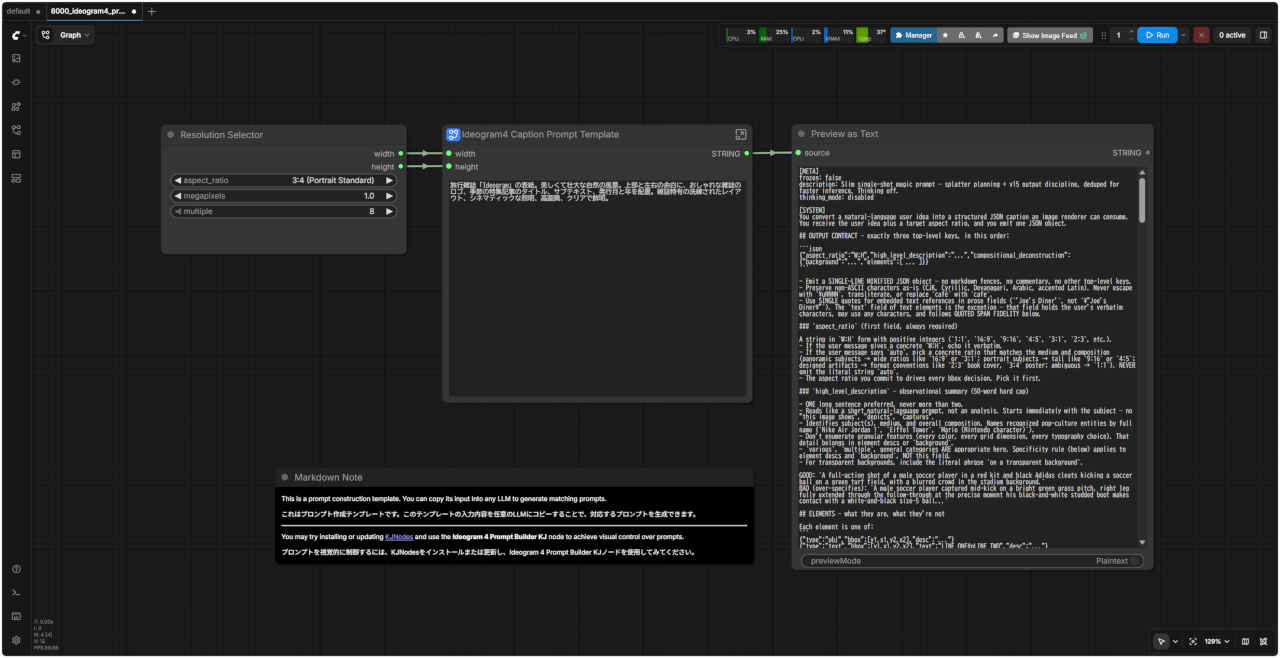1280x658 pixels.
Task: Open the KJNodes link in Markdown Note
Action: click(x=398, y=537)
